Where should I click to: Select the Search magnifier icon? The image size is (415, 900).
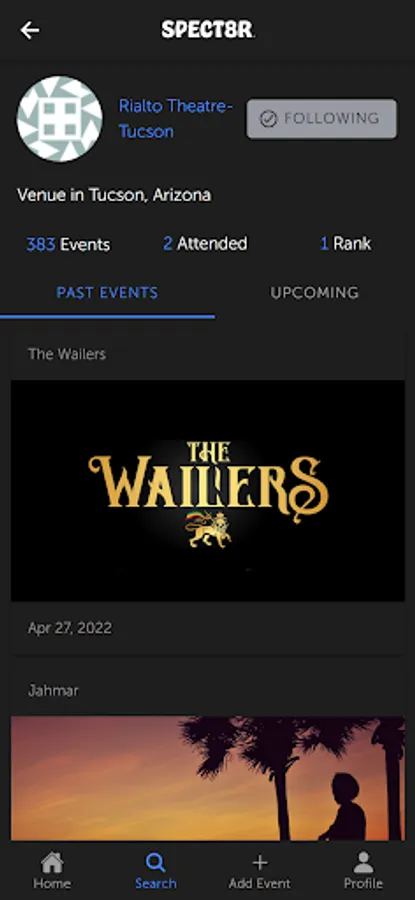(x=156, y=862)
